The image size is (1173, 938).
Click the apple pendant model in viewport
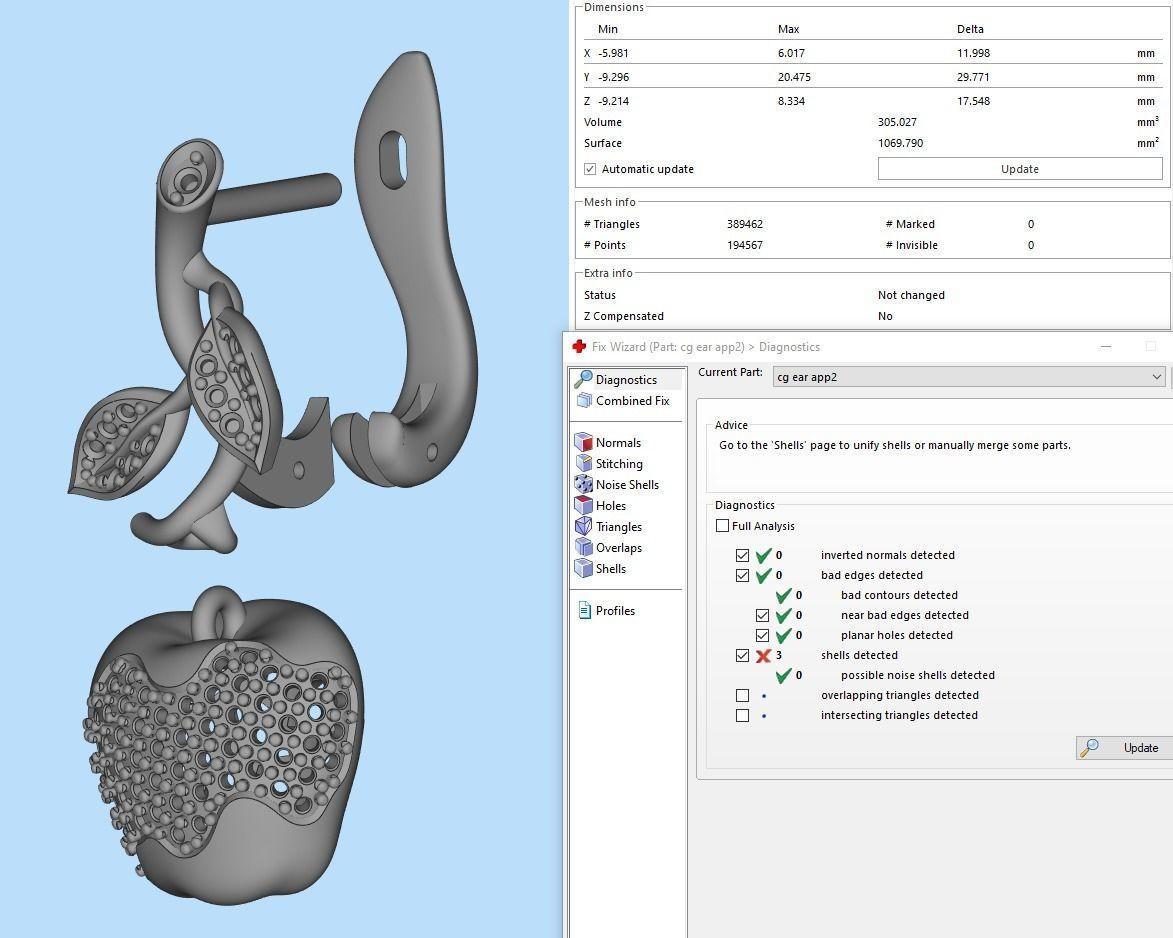[x=224, y=748]
